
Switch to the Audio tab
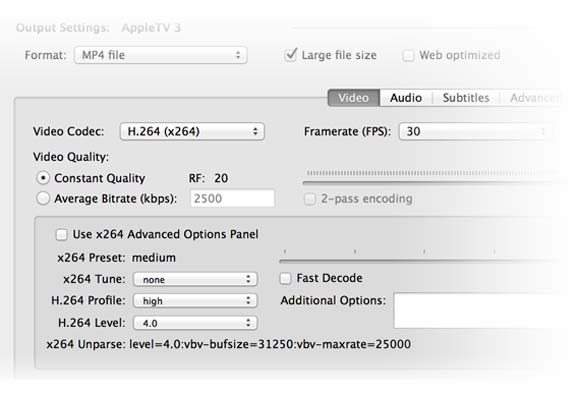click(406, 98)
